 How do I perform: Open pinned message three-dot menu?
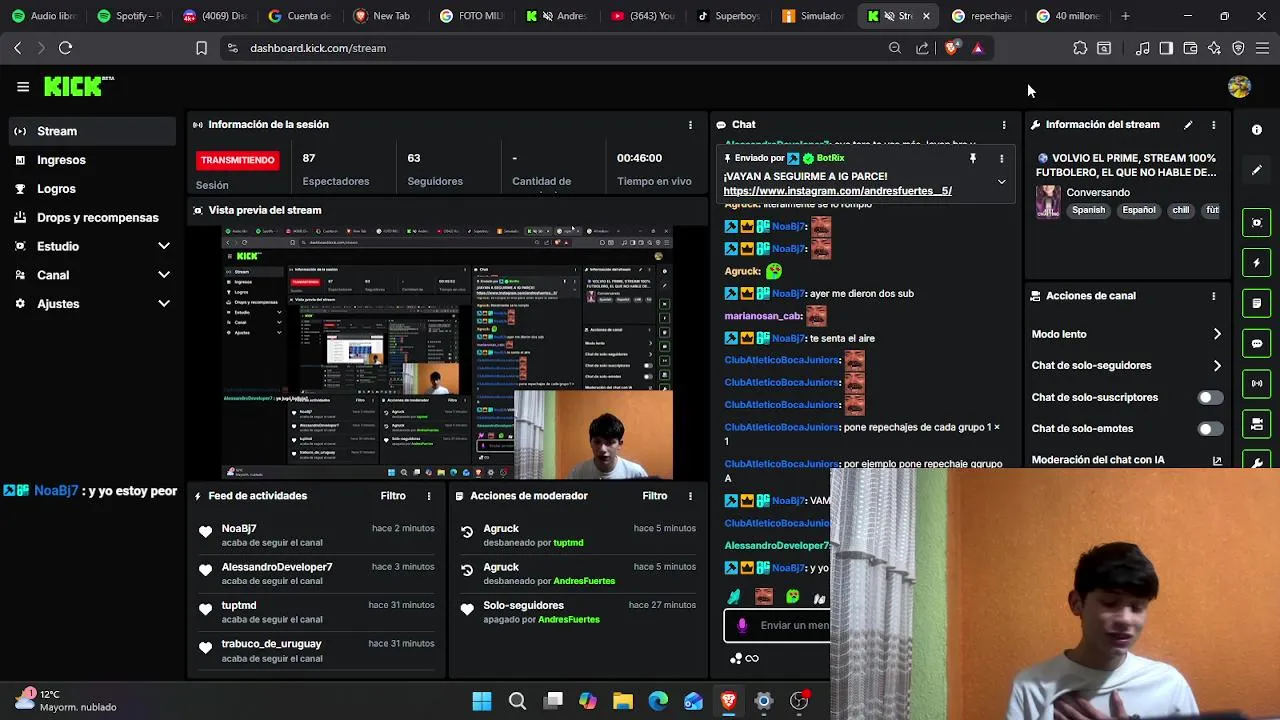pos(1001,158)
